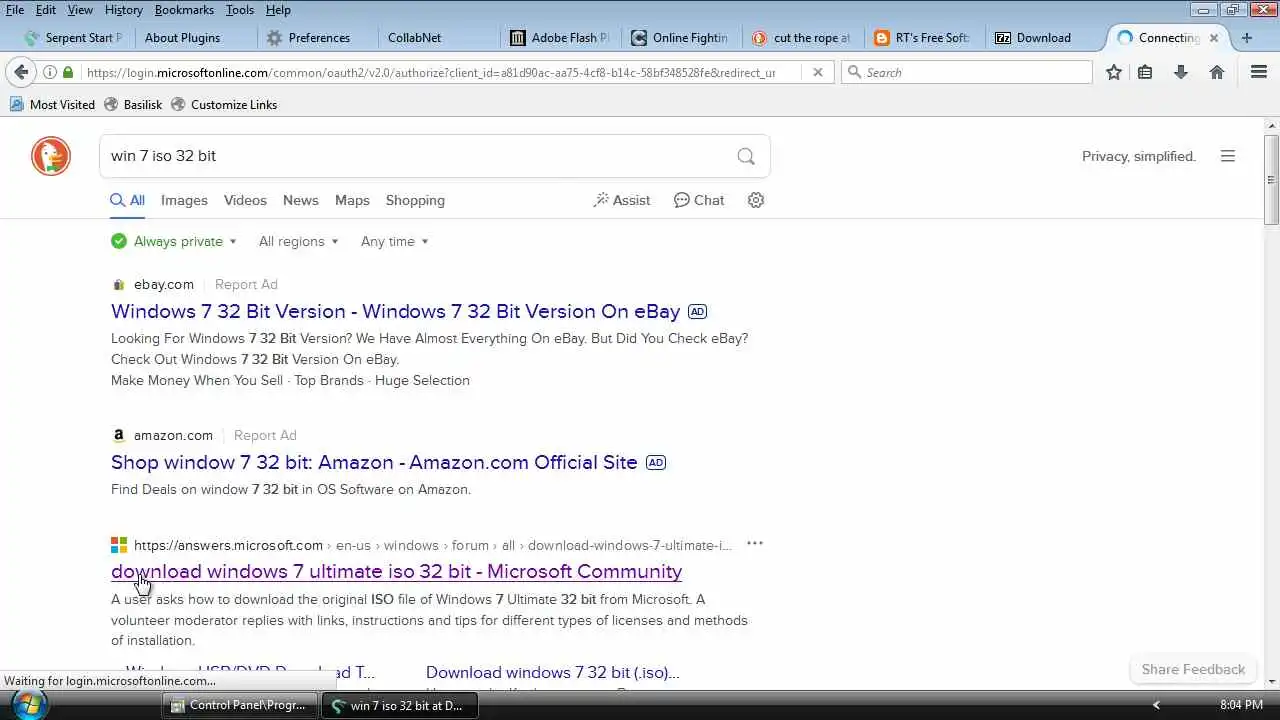Stop loading with the X in the address bar
1280x720 pixels.
coord(817,72)
